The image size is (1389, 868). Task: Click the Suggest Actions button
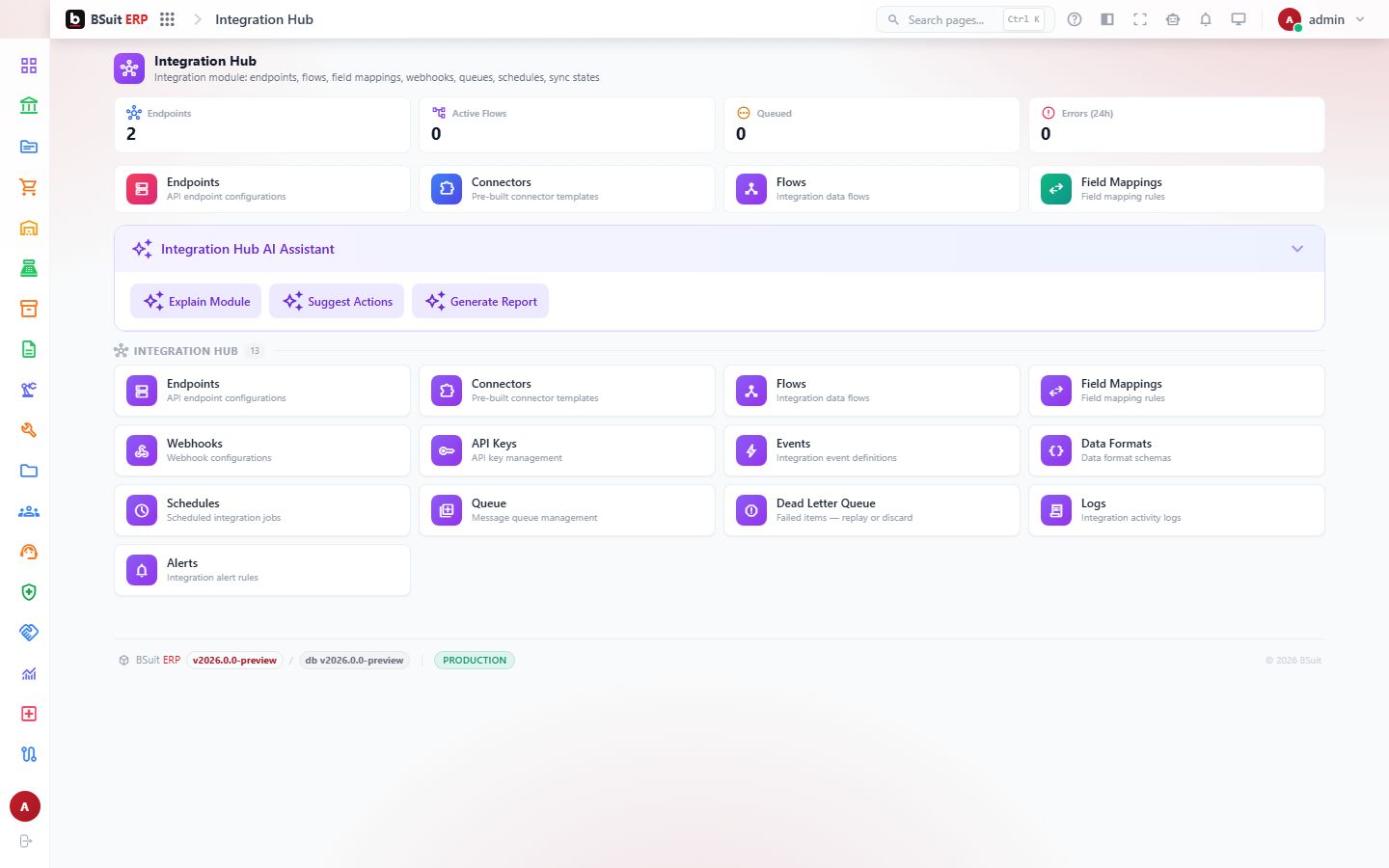[337, 301]
